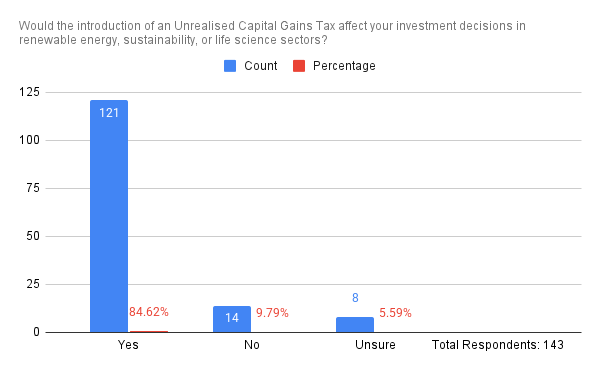Click the tall blue Yes bar

(x=109, y=216)
